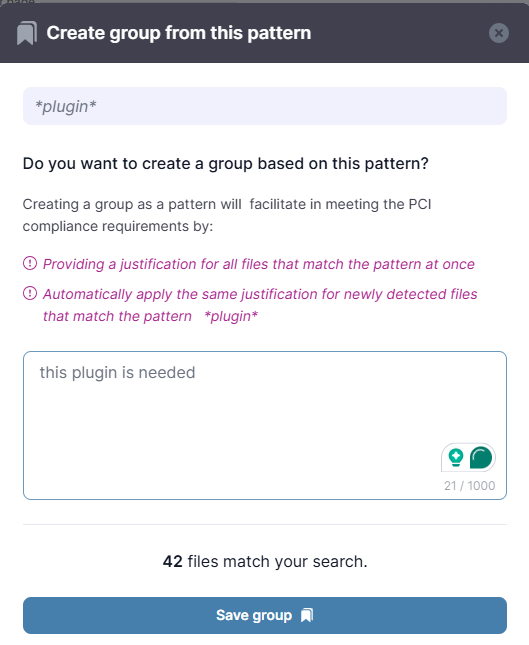The width and height of the screenshot is (529, 645).
Task: Click the *plugin* pattern field
Action: tap(264, 106)
